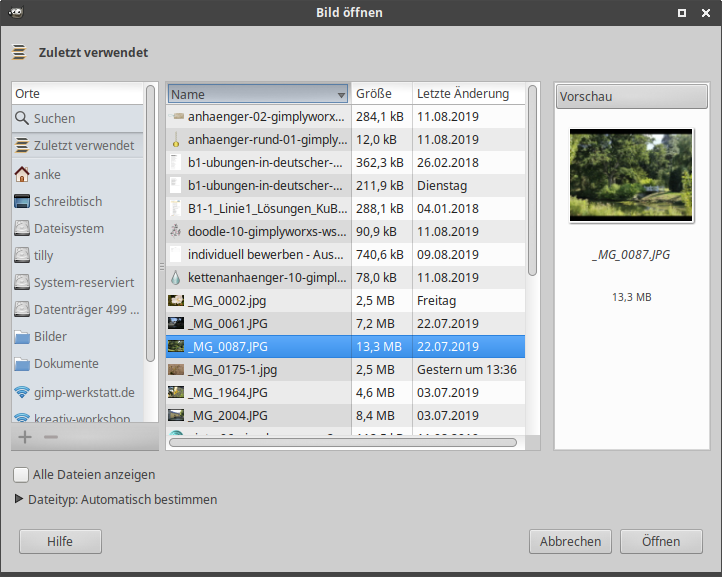Click the _MG_2004.JPG thumbnail icon
This screenshot has height=577, width=722.
[176, 415]
